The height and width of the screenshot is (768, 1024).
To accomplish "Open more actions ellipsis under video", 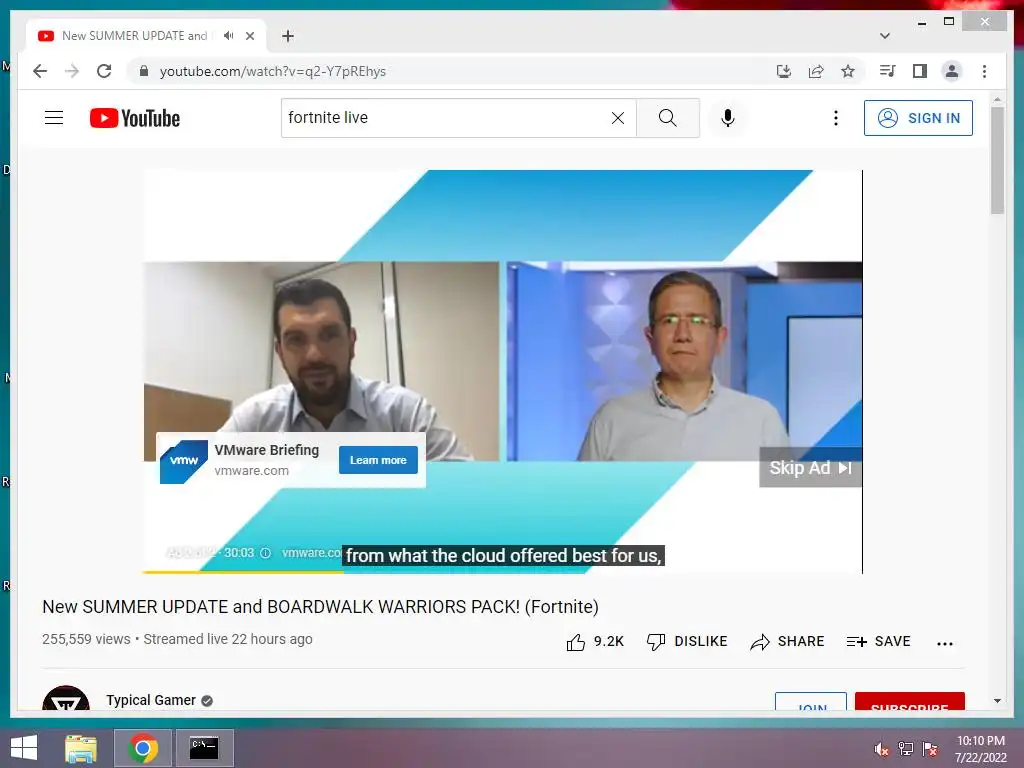I will [x=944, y=643].
